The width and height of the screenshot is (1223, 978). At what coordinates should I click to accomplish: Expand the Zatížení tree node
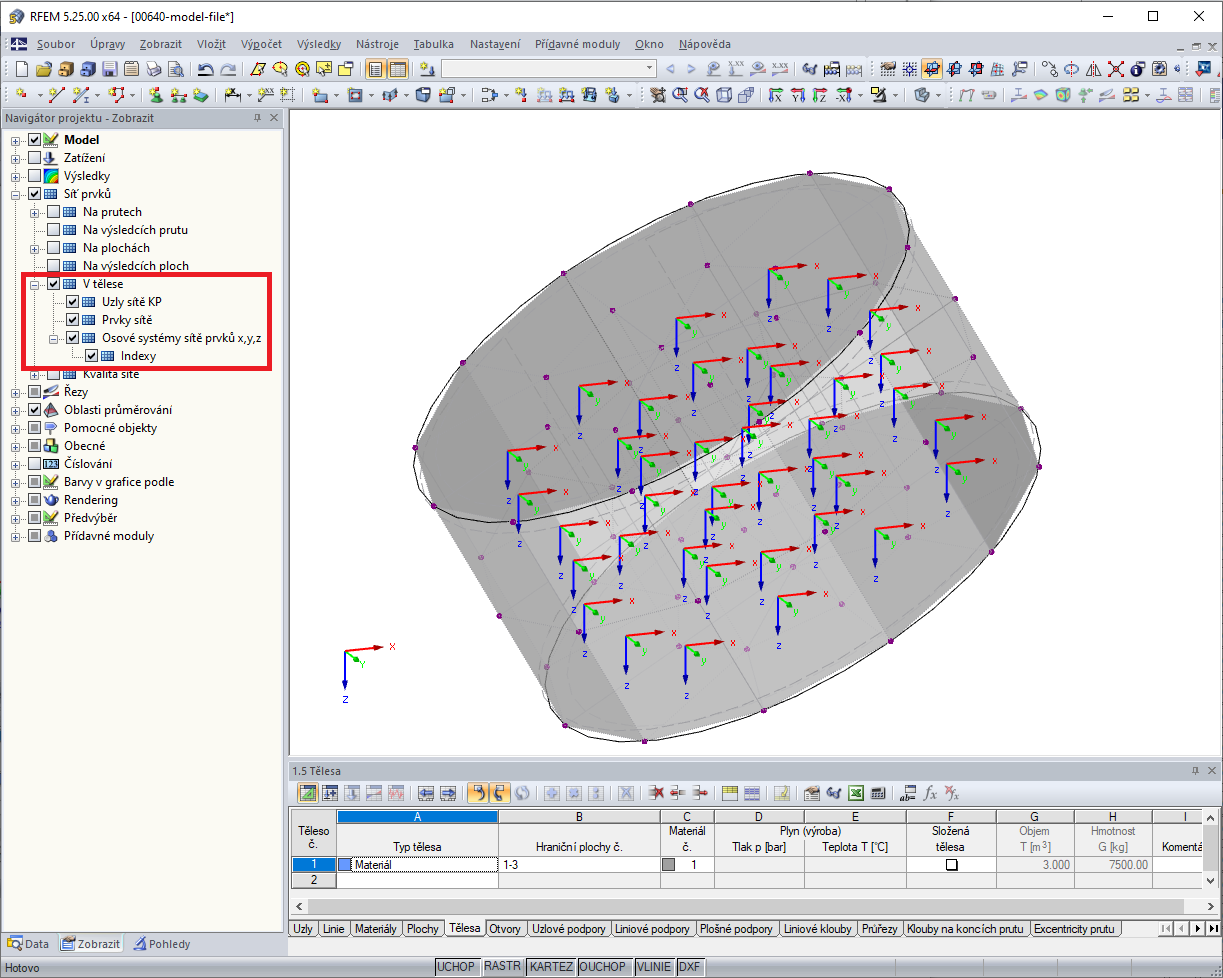16,158
